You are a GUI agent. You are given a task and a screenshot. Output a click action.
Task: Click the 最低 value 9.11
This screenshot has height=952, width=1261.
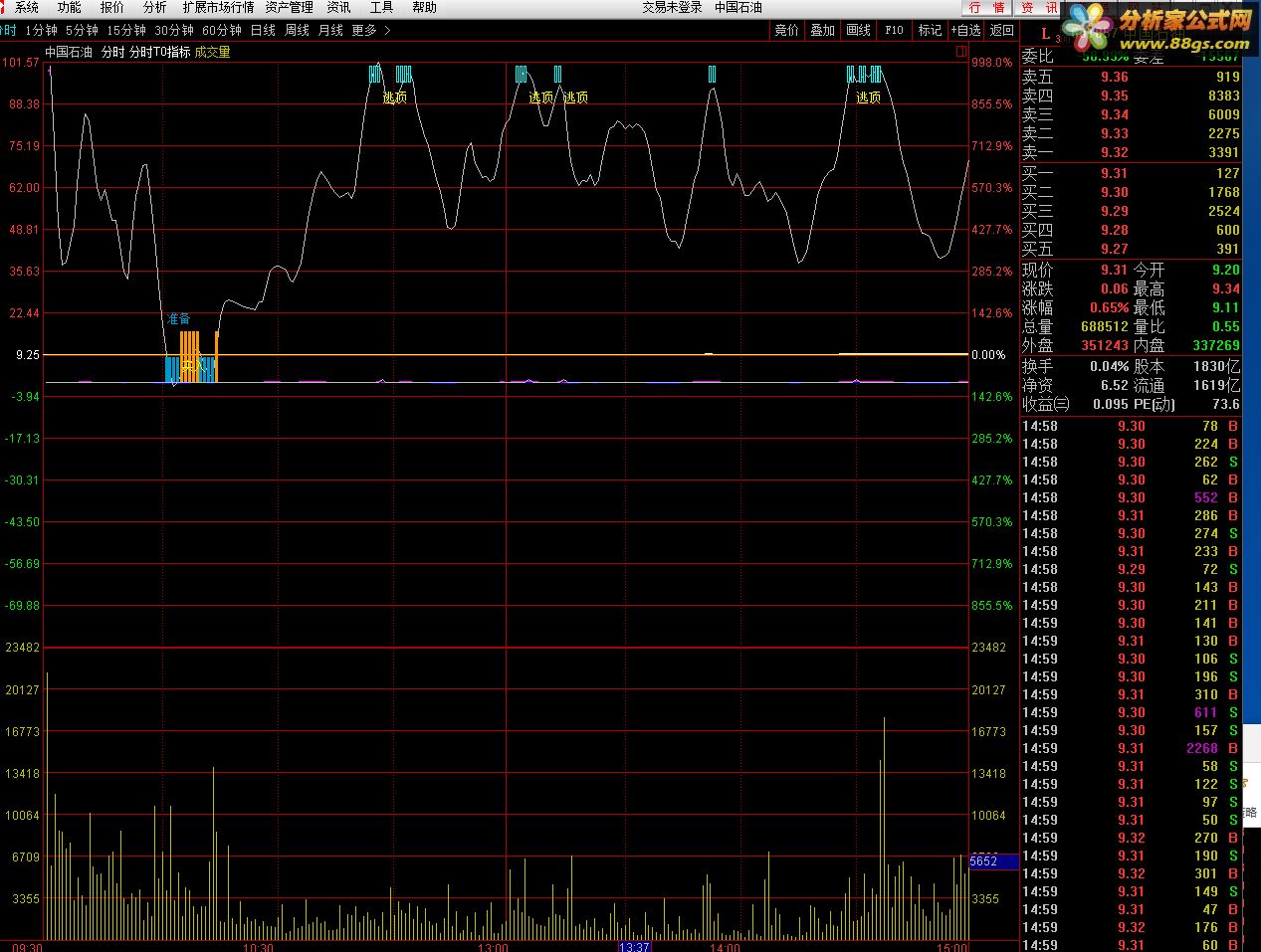[x=1226, y=307]
